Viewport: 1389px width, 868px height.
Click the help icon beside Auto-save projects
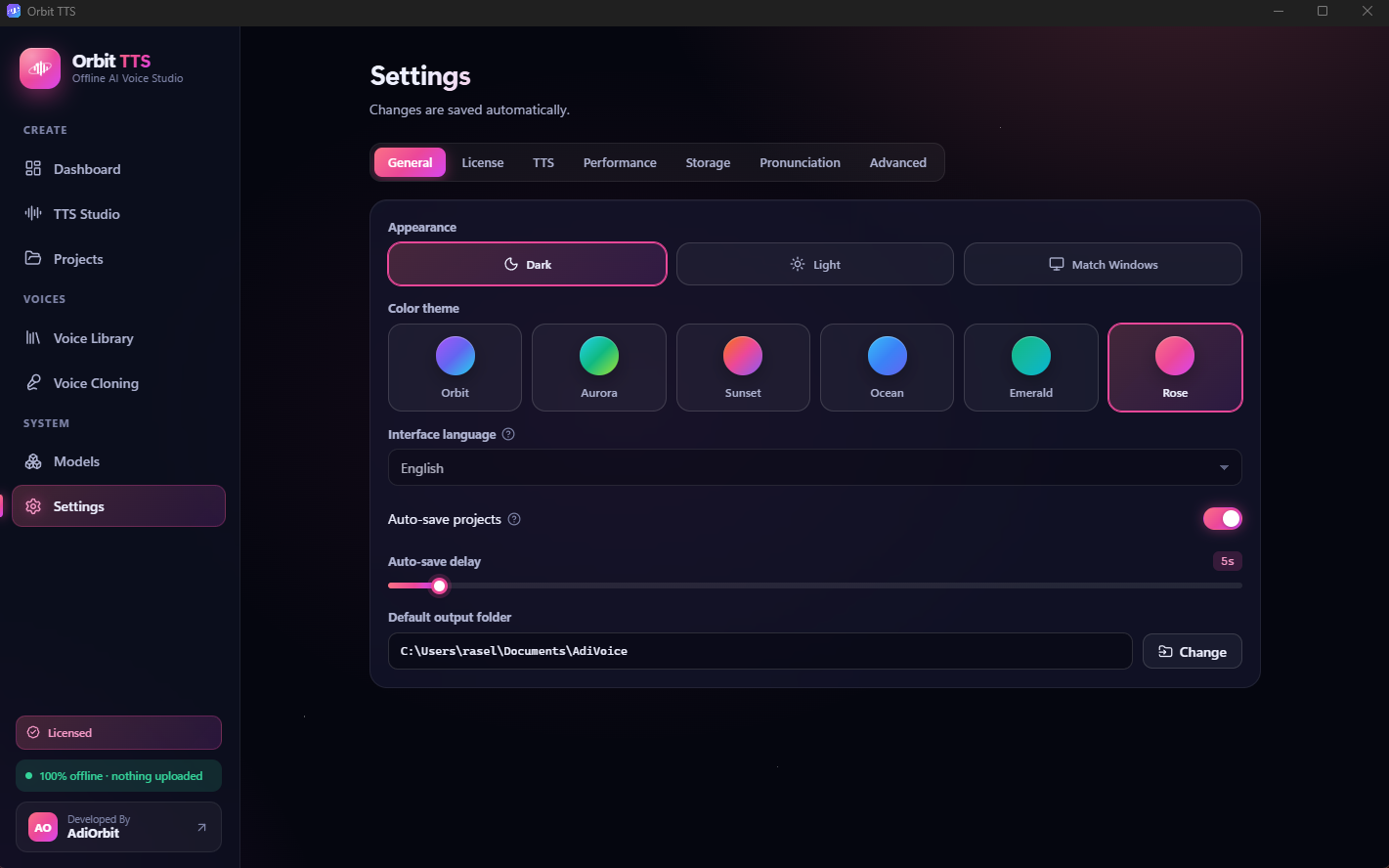click(514, 519)
